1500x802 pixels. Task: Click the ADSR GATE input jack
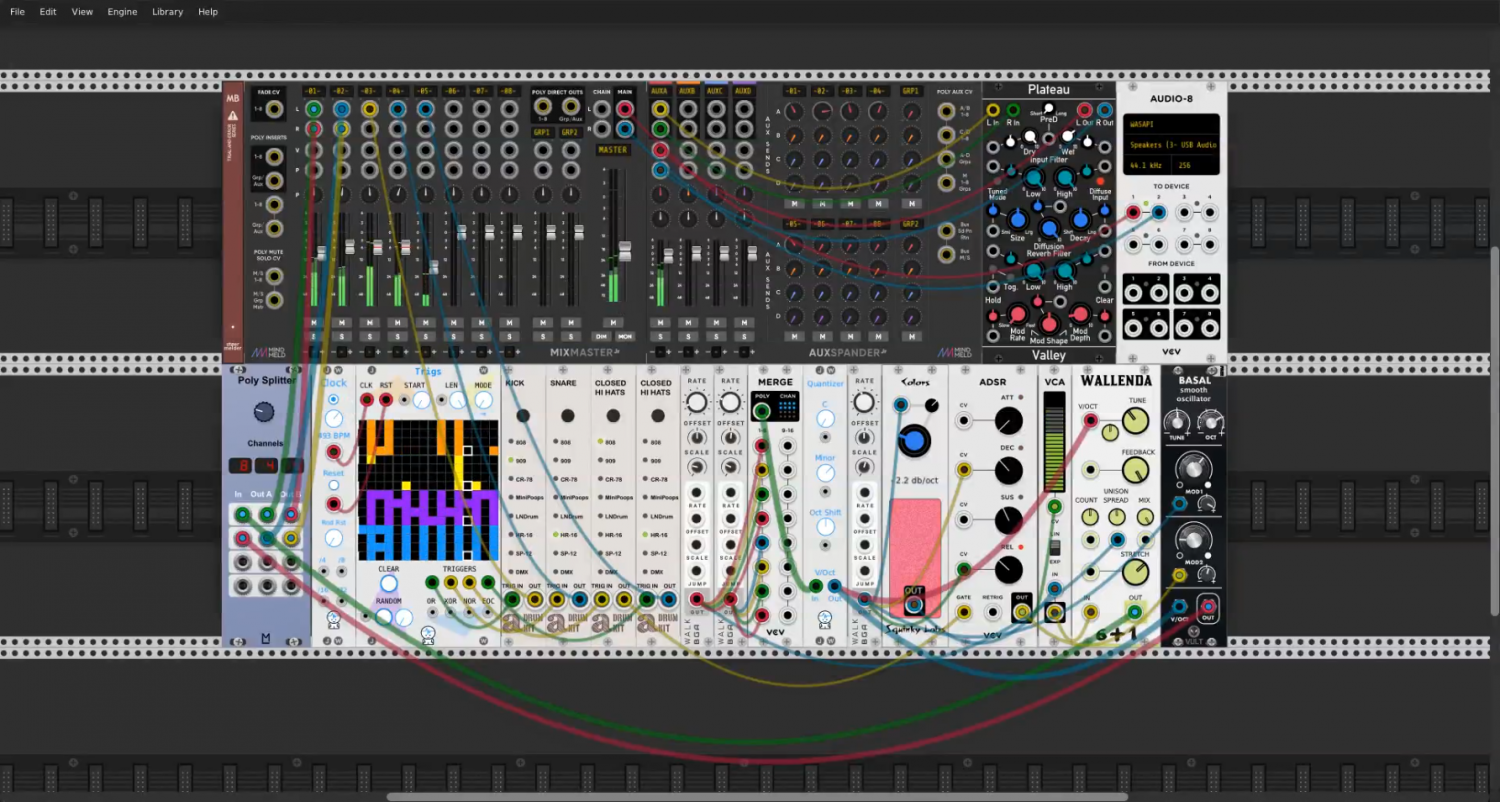964,611
